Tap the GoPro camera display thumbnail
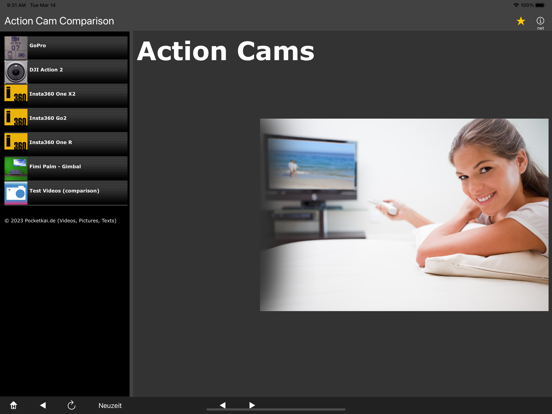This screenshot has height=414, width=552. tap(16, 48)
